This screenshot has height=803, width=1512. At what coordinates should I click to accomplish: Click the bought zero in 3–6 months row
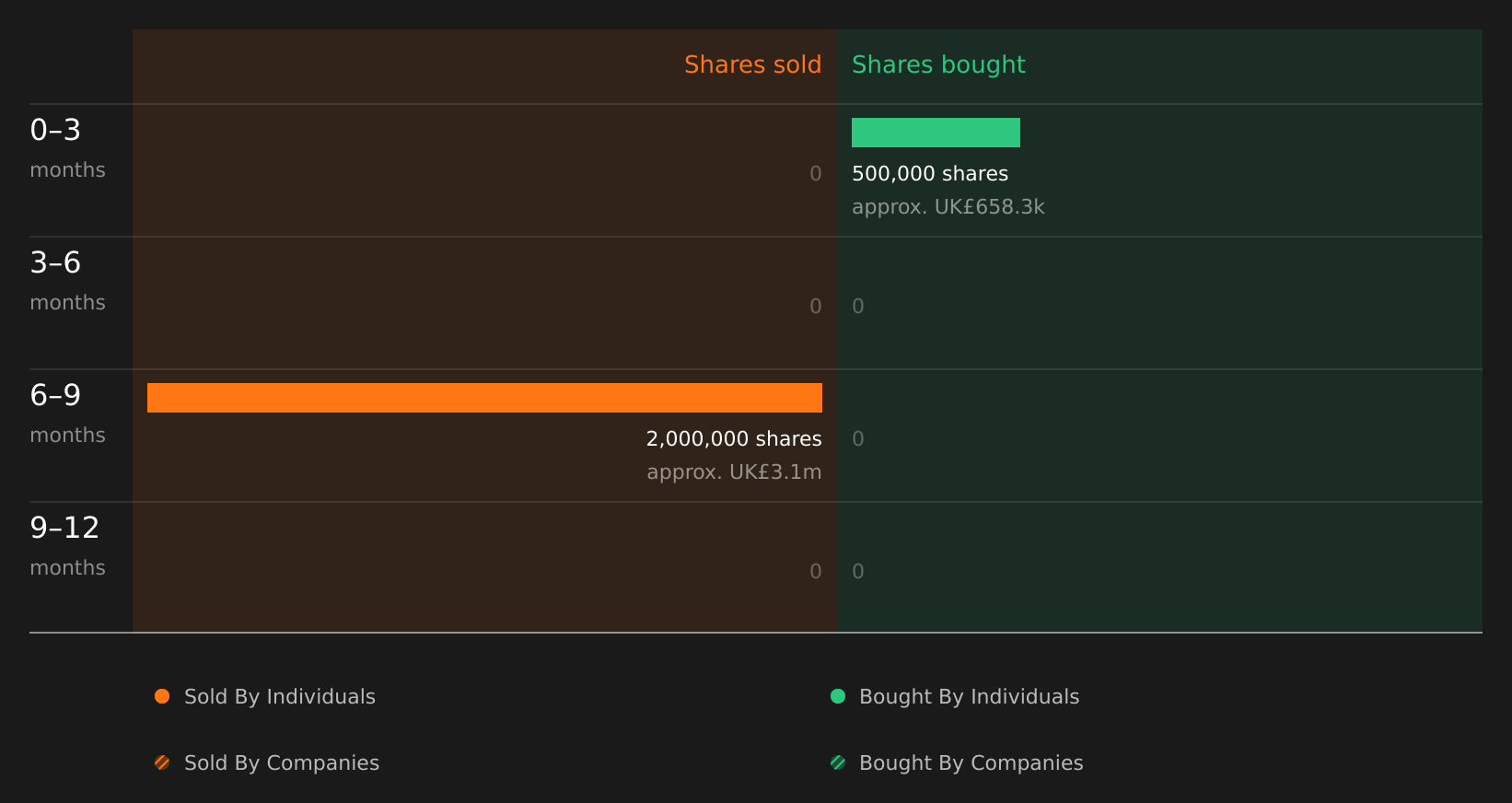[x=858, y=307]
